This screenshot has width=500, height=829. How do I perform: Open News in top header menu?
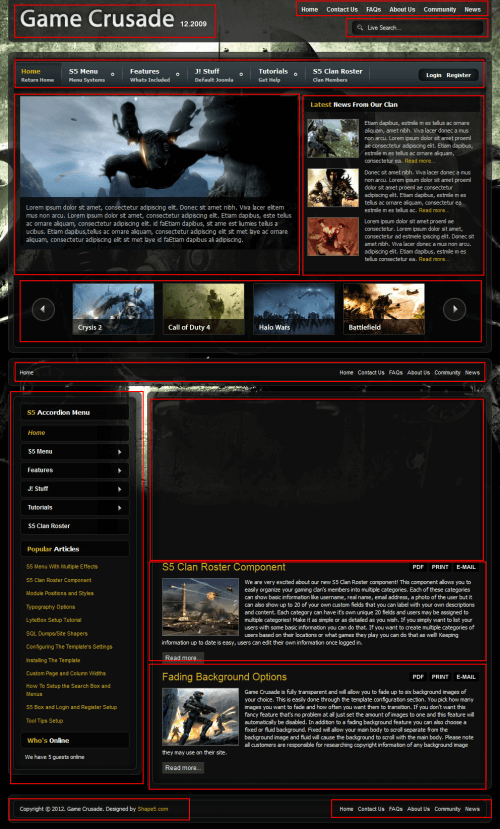click(473, 10)
